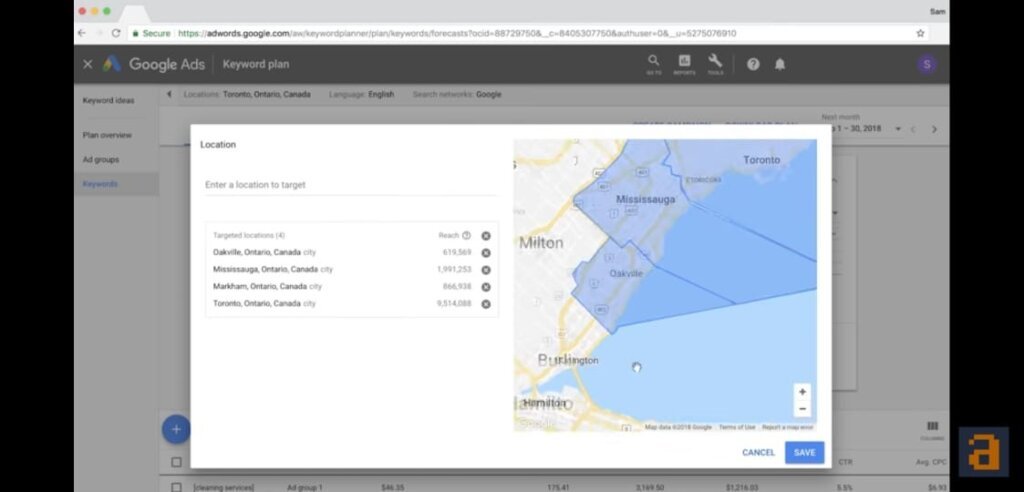This screenshot has width=1024, height=492.
Task: Click the blue plus add button
Action: pyautogui.click(x=176, y=429)
